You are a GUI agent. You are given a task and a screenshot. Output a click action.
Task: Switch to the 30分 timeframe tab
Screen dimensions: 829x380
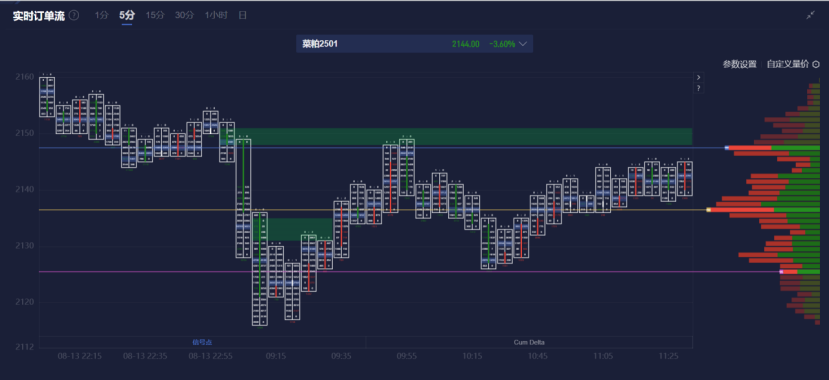click(x=185, y=15)
